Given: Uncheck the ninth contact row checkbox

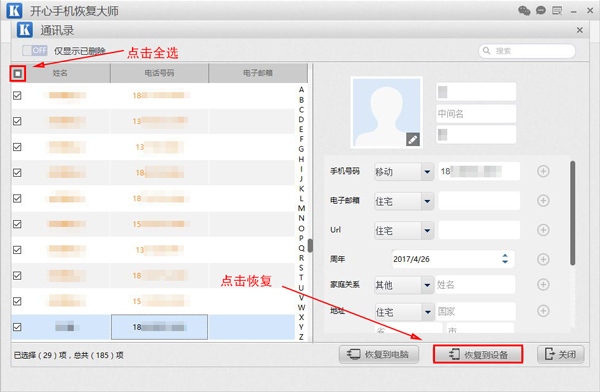Looking at the screenshot, I should pos(17,301).
